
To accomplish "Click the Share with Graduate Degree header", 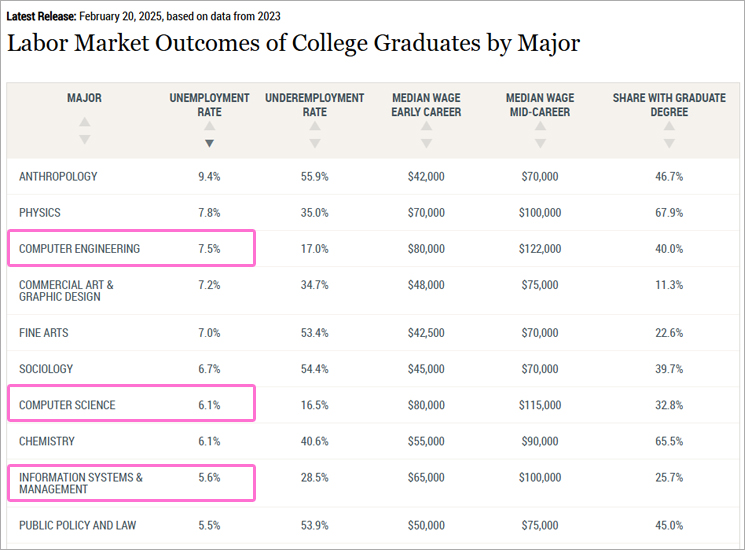I will [x=669, y=105].
